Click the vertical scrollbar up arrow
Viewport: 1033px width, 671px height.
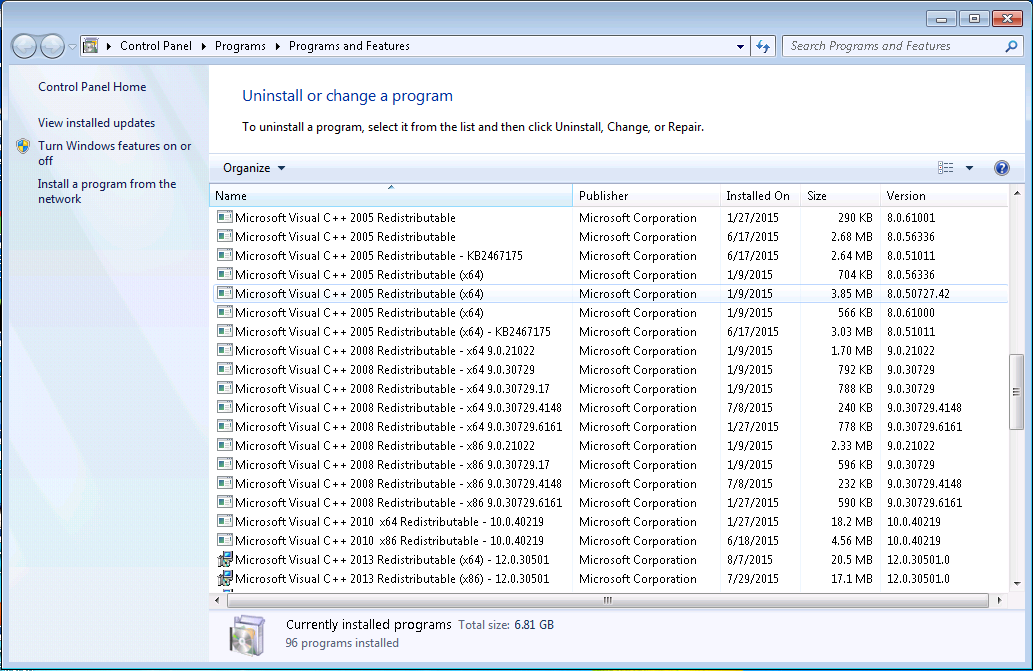click(x=1017, y=193)
